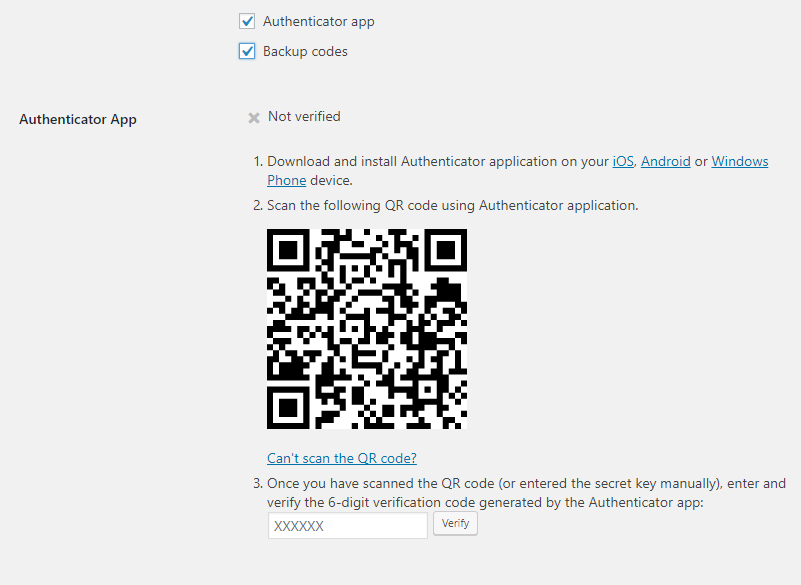Click the Verify button

pos(456,524)
